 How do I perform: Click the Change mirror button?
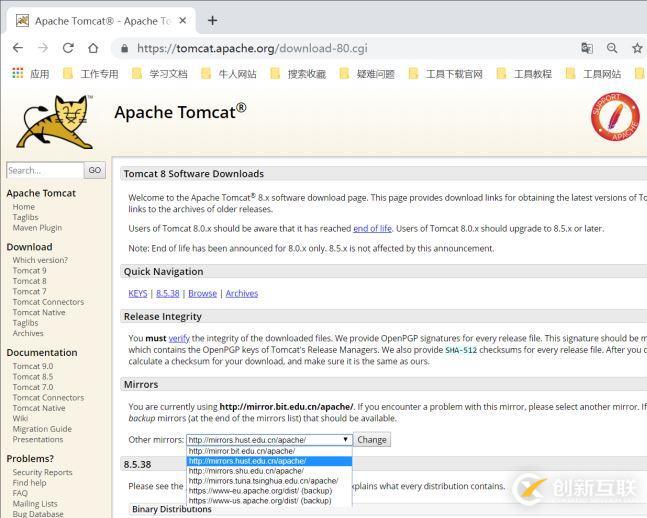click(372, 440)
